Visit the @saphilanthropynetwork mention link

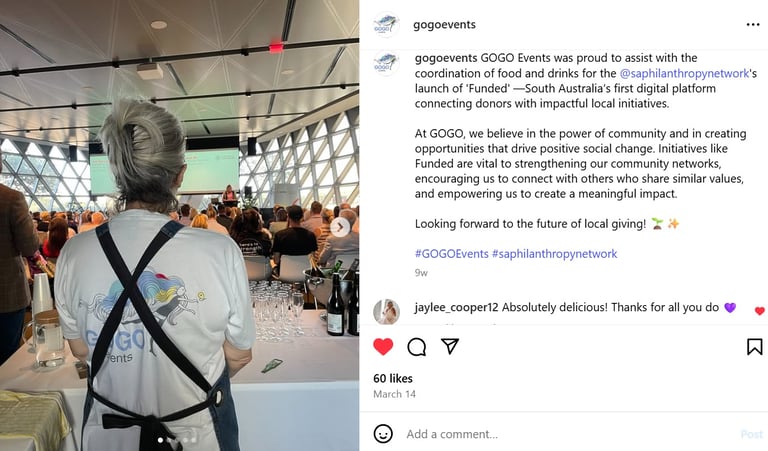(x=684, y=73)
